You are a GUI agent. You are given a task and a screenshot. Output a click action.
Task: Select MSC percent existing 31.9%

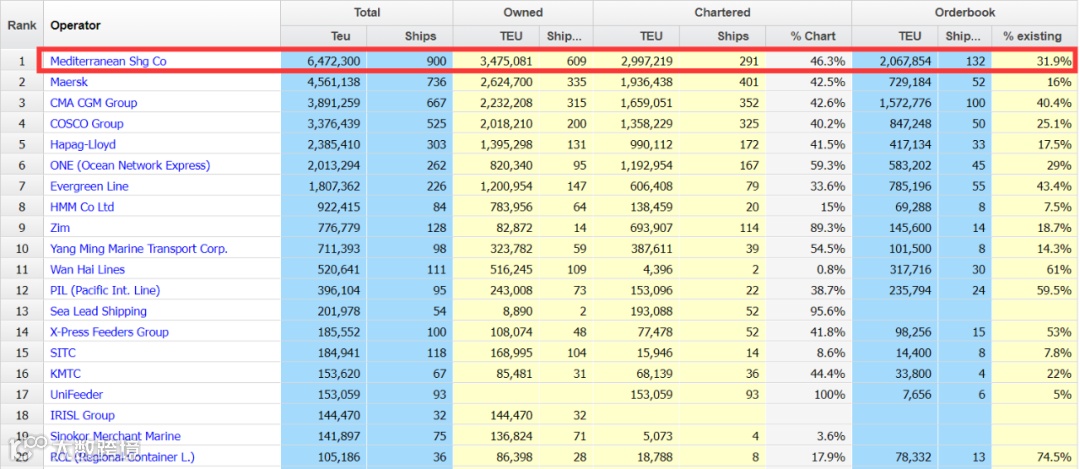pos(1055,61)
